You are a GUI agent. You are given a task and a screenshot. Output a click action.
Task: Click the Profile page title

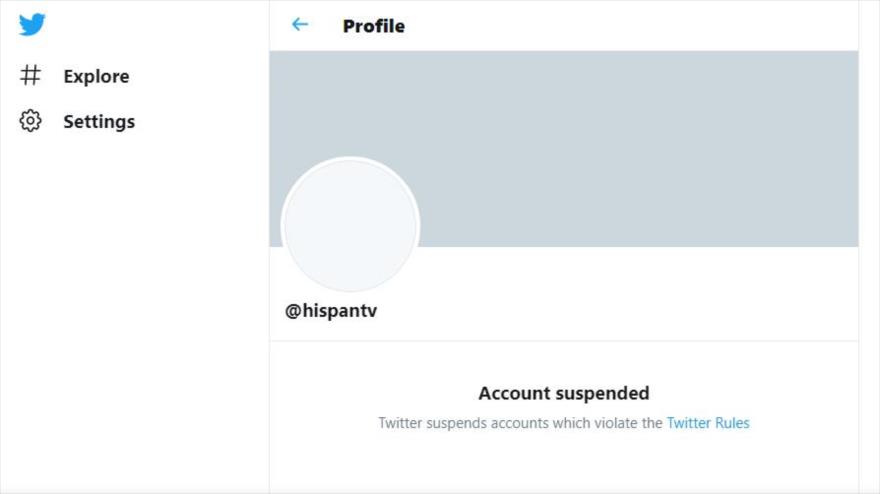pyautogui.click(x=374, y=26)
